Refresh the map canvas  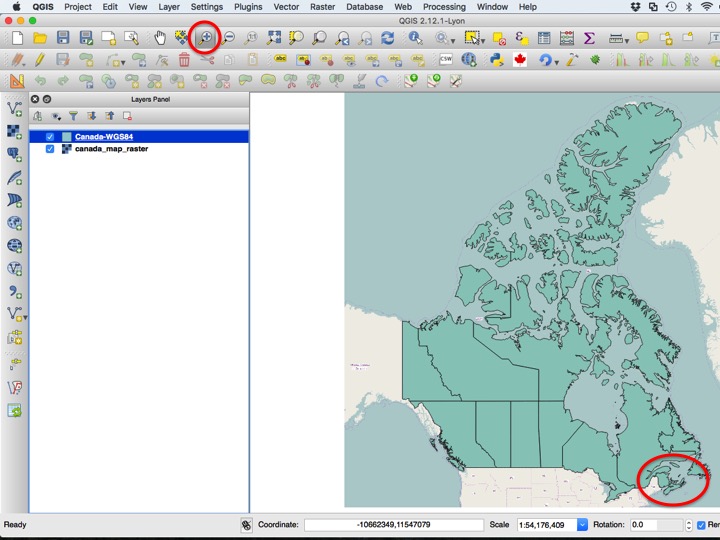388,38
